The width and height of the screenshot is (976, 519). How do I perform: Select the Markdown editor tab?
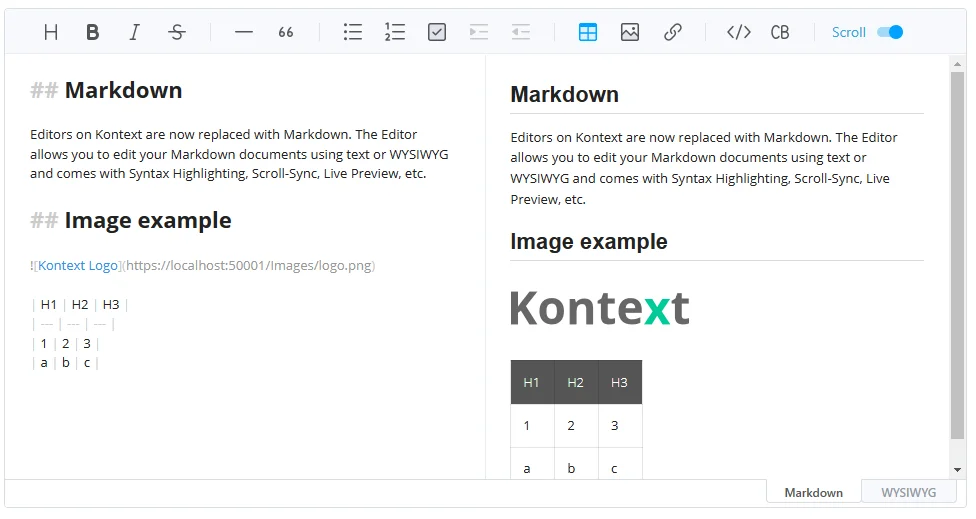click(x=813, y=492)
